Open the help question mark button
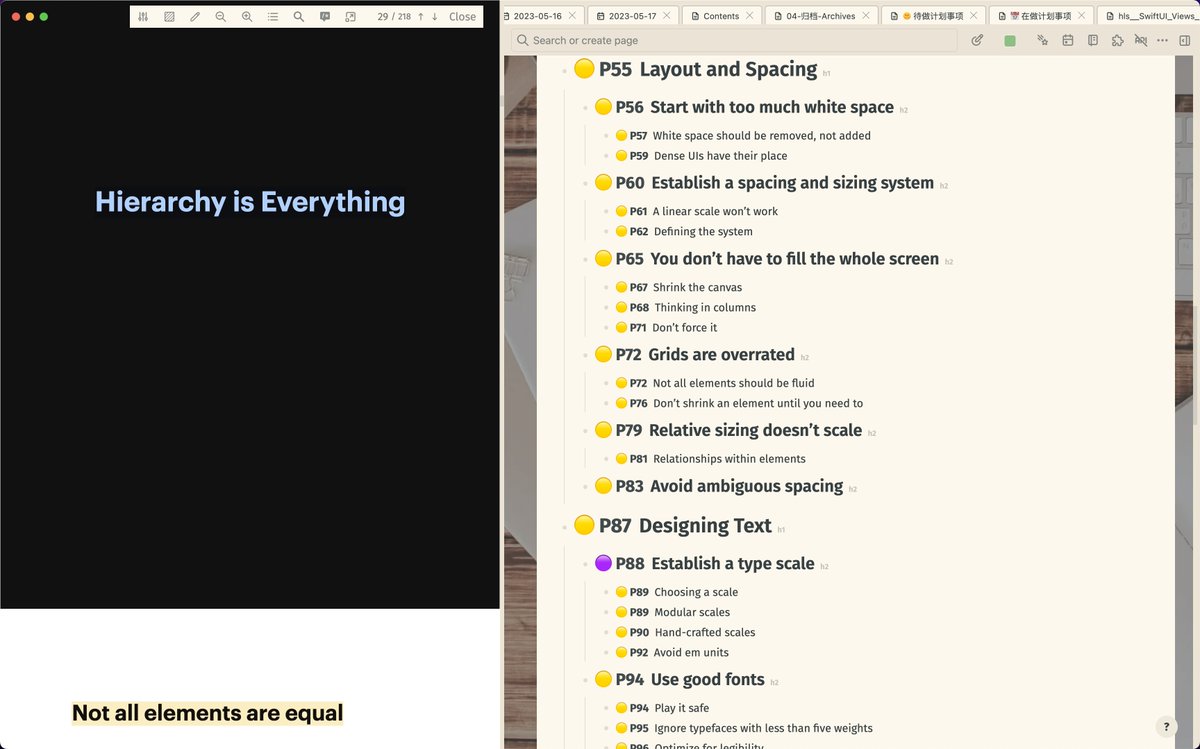1200x749 pixels. 1165,727
